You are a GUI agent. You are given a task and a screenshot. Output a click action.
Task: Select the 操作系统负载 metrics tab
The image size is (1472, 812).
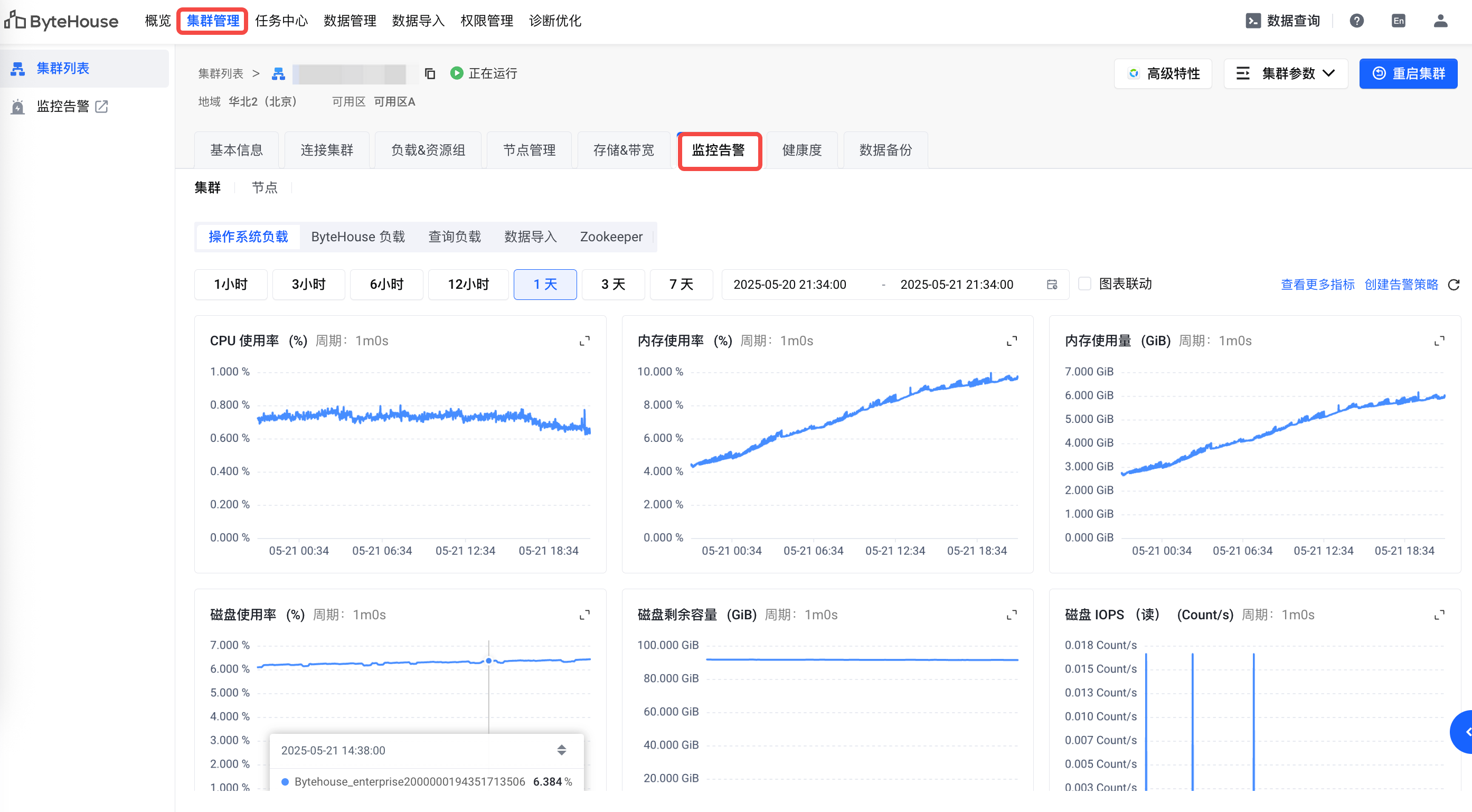coord(248,237)
